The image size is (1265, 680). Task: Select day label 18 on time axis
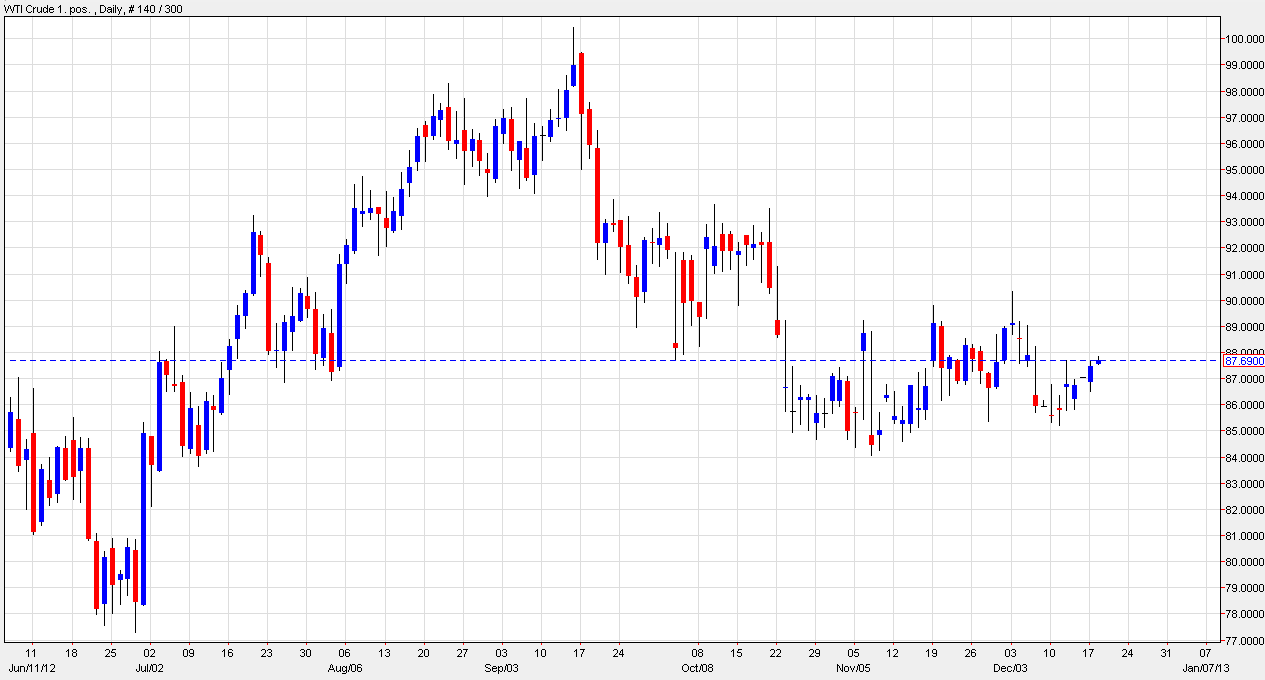(x=71, y=653)
